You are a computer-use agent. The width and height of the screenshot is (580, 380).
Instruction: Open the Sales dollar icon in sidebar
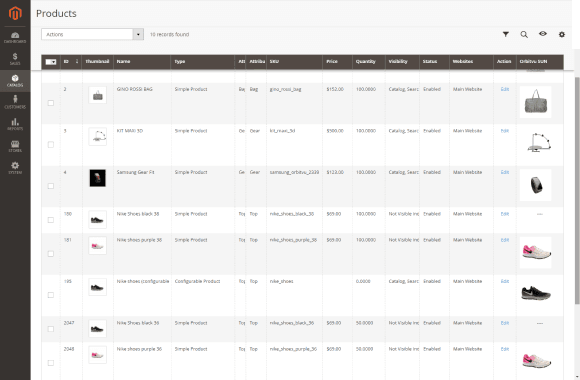15,59
